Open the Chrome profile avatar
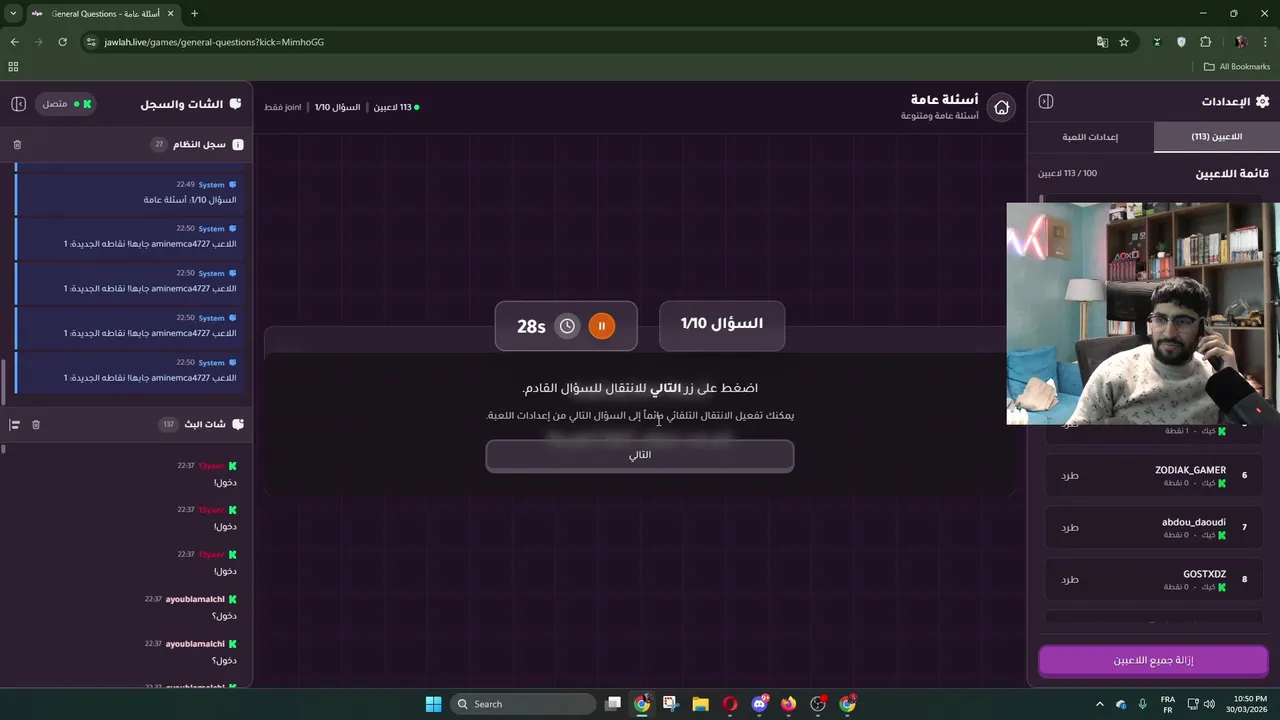The width and height of the screenshot is (1280, 720). click(1241, 42)
